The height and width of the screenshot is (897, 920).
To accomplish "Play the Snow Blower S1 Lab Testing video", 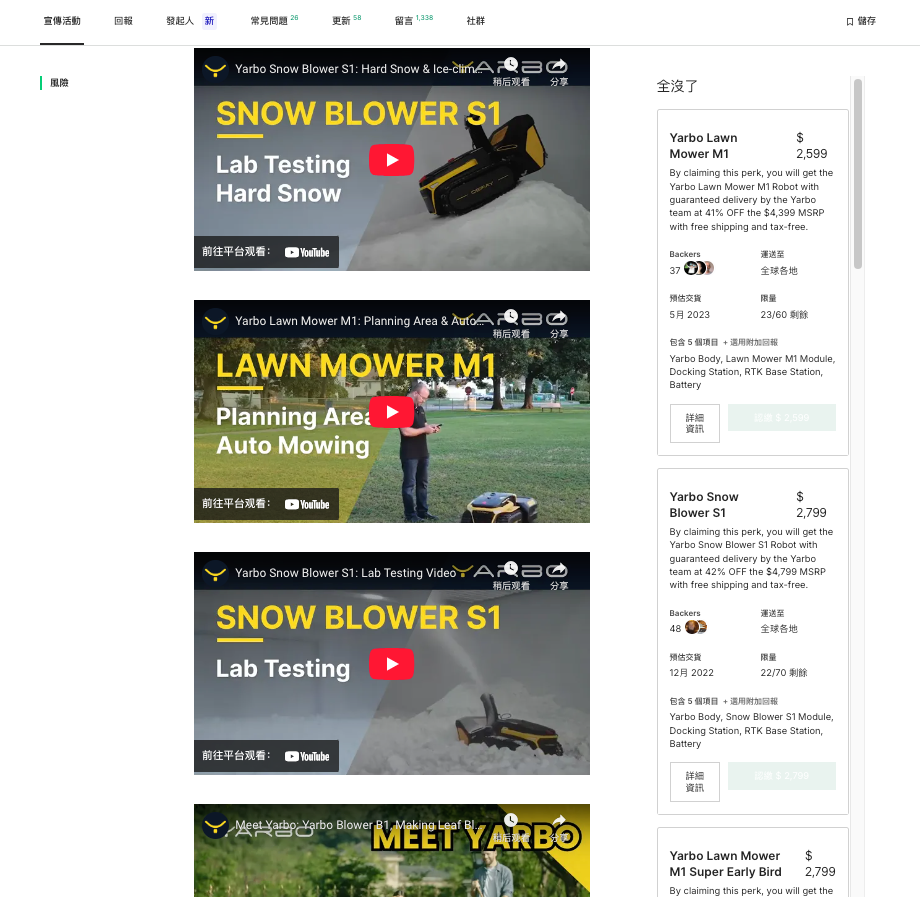I will [391, 664].
